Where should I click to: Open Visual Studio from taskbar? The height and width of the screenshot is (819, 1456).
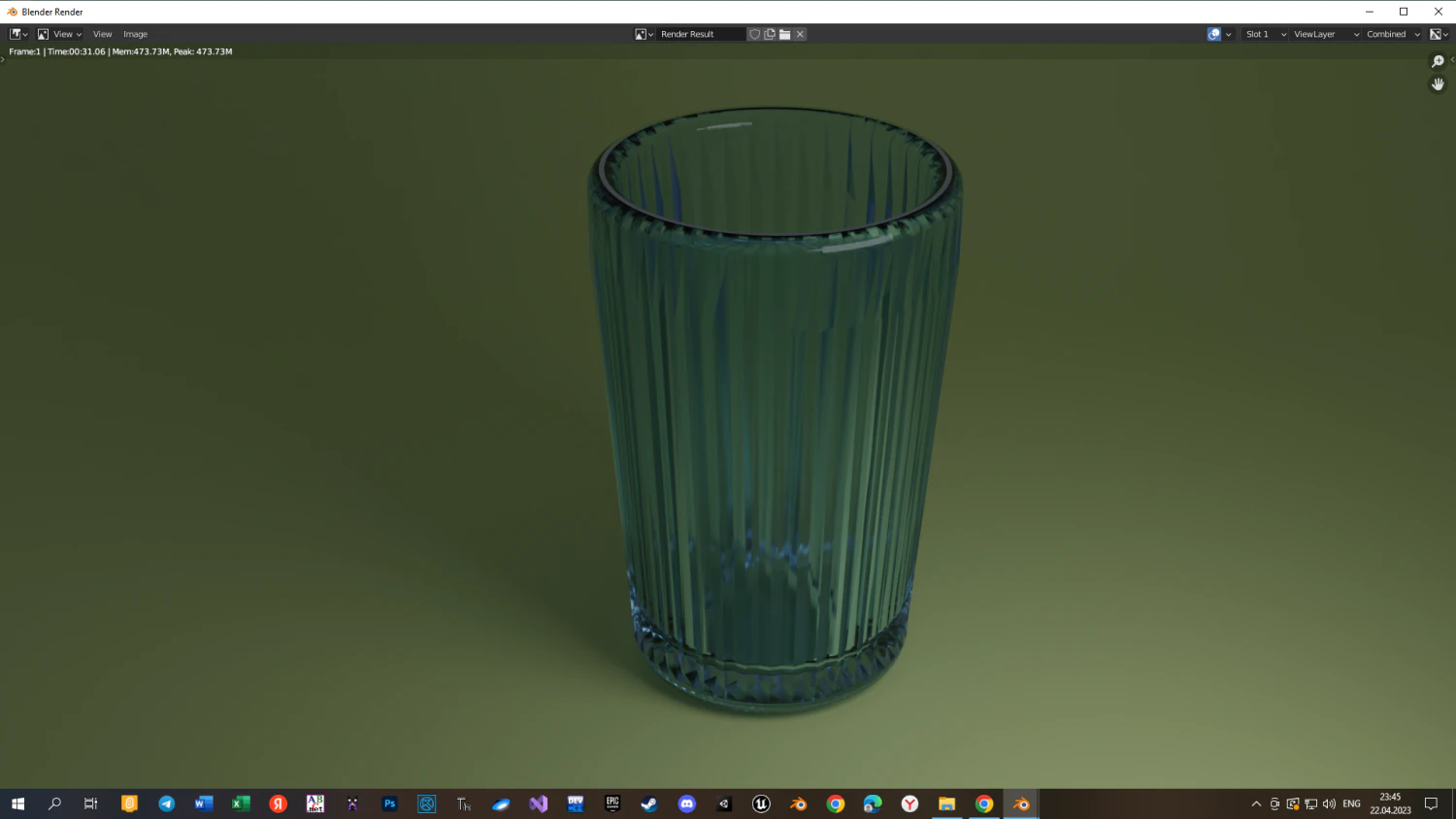[538, 803]
